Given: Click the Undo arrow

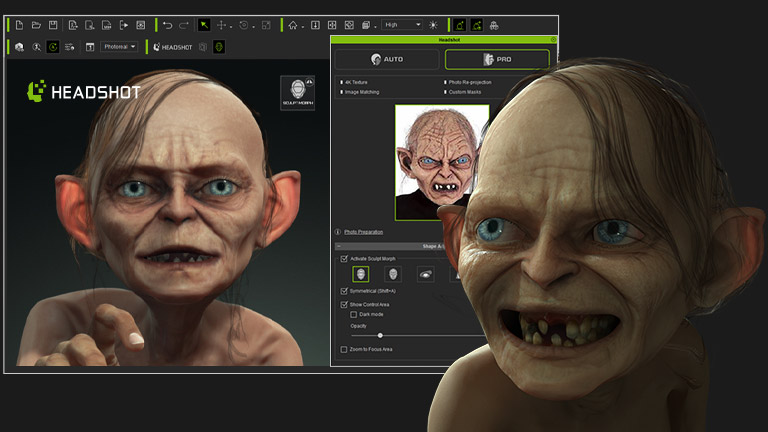Looking at the screenshot, I should [167, 24].
